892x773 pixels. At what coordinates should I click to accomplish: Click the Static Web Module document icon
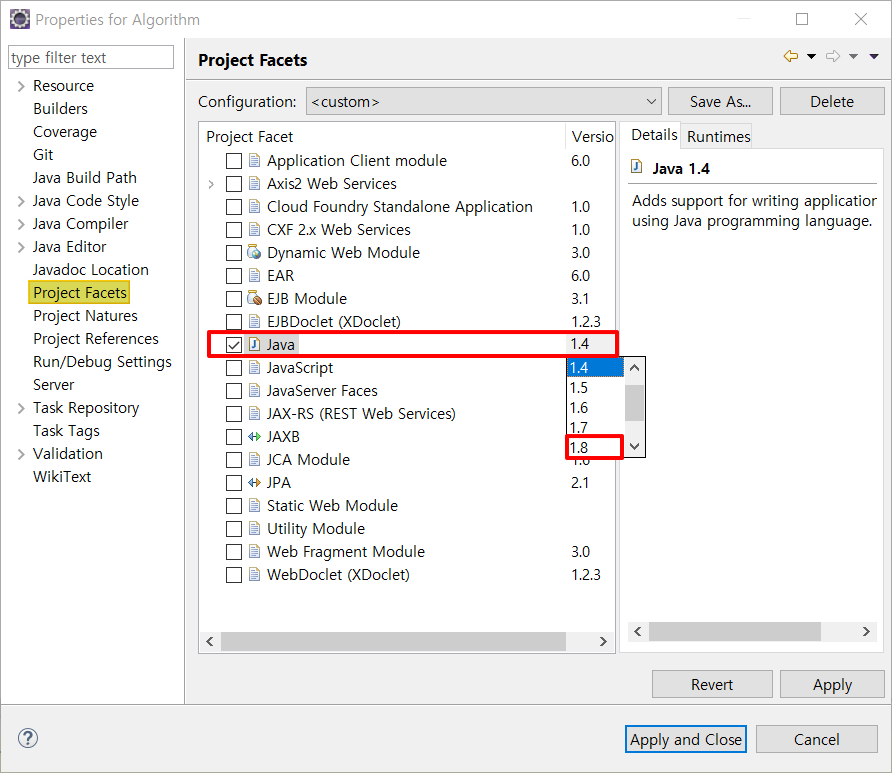pyautogui.click(x=254, y=505)
